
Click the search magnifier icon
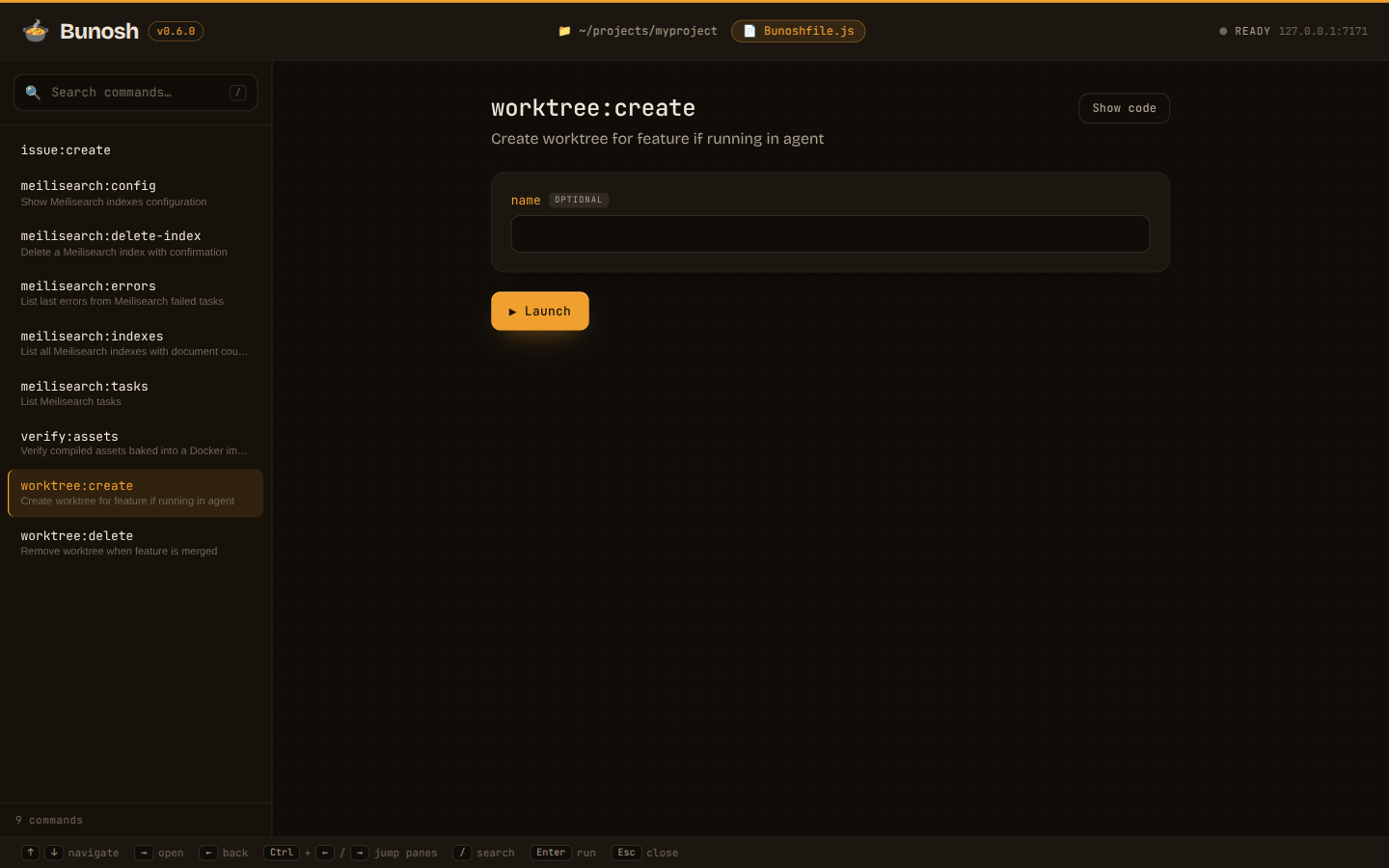click(x=33, y=93)
